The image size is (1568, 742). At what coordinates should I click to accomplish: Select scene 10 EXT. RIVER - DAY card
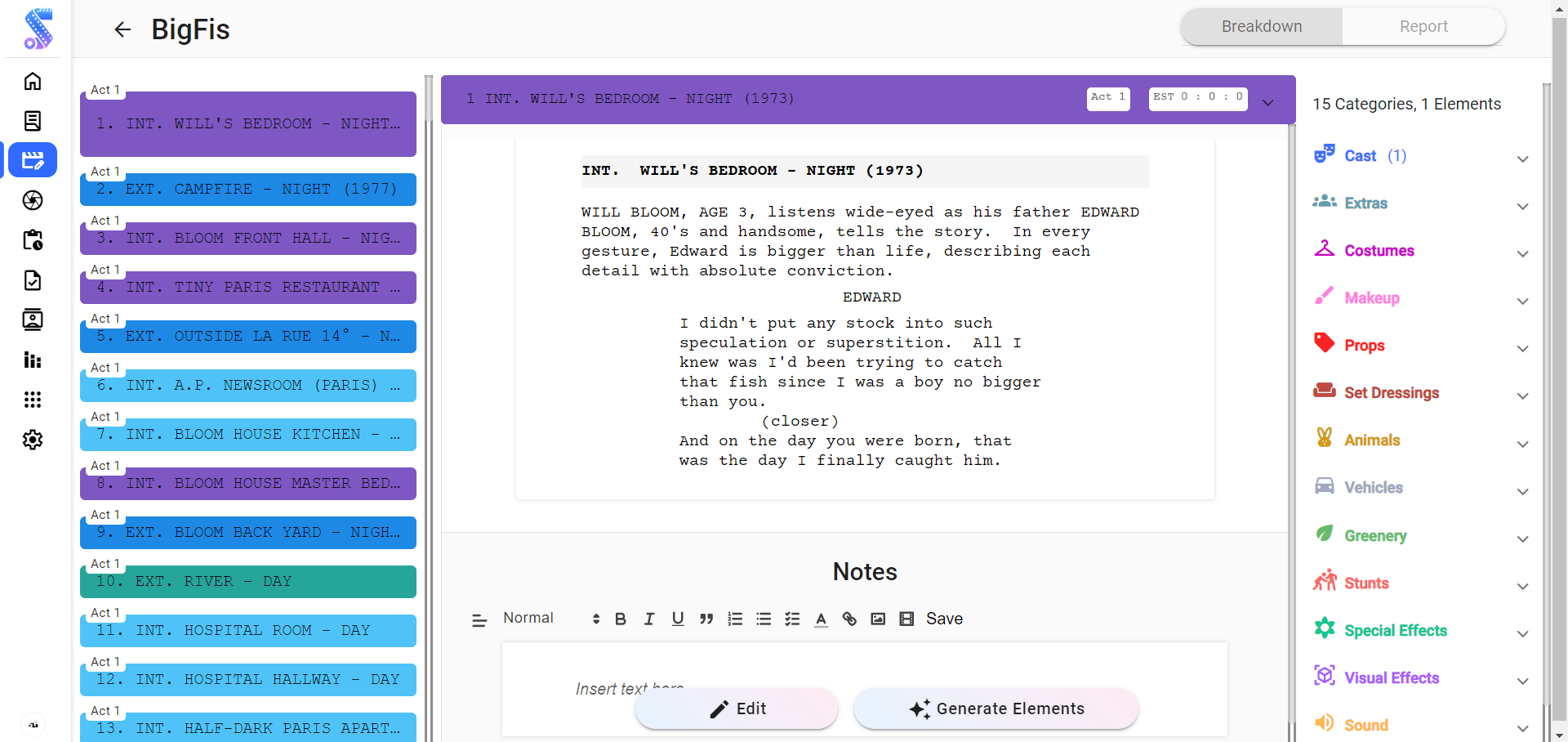pyautogui.click(x=247, y=581)
